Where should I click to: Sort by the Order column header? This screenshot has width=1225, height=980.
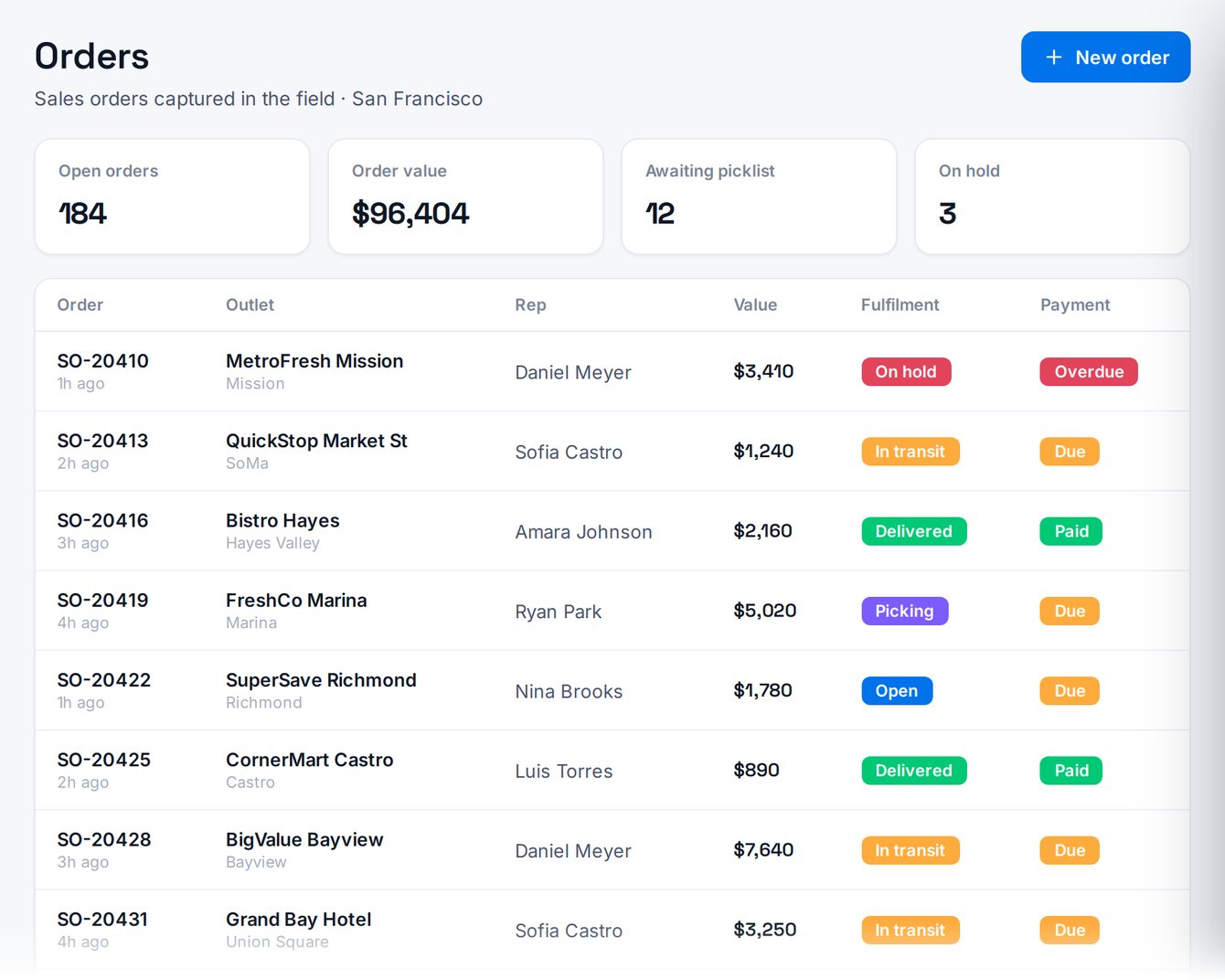80,305
